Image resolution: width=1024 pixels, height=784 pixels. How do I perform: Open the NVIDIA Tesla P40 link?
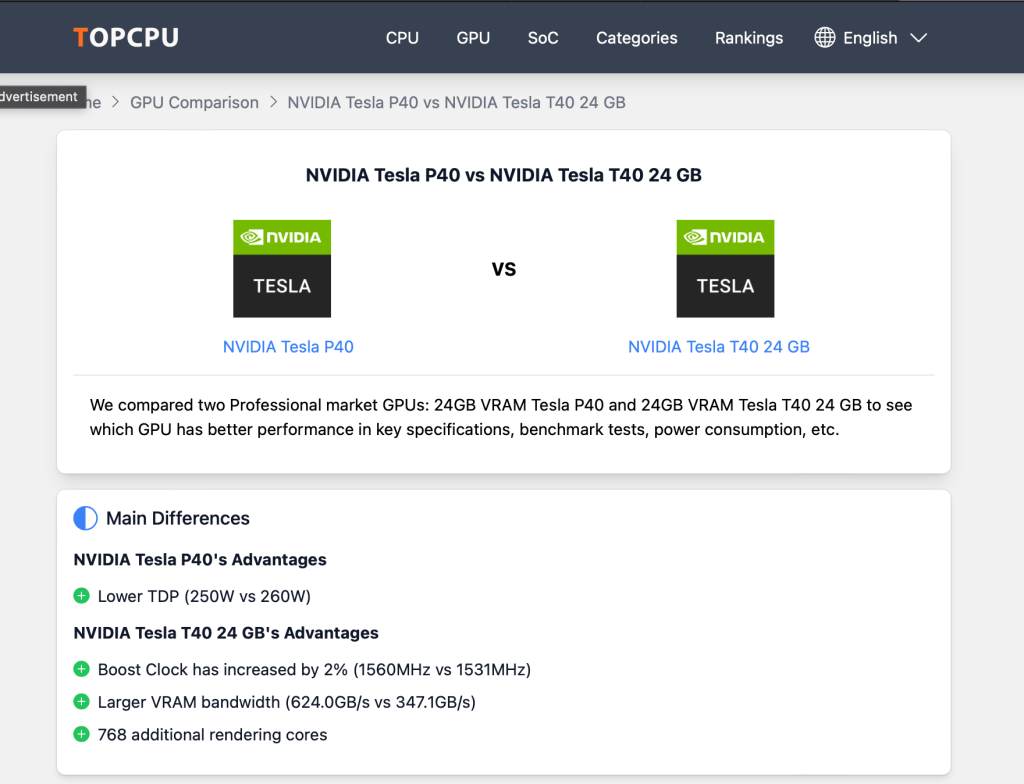(x=288, y=347)
